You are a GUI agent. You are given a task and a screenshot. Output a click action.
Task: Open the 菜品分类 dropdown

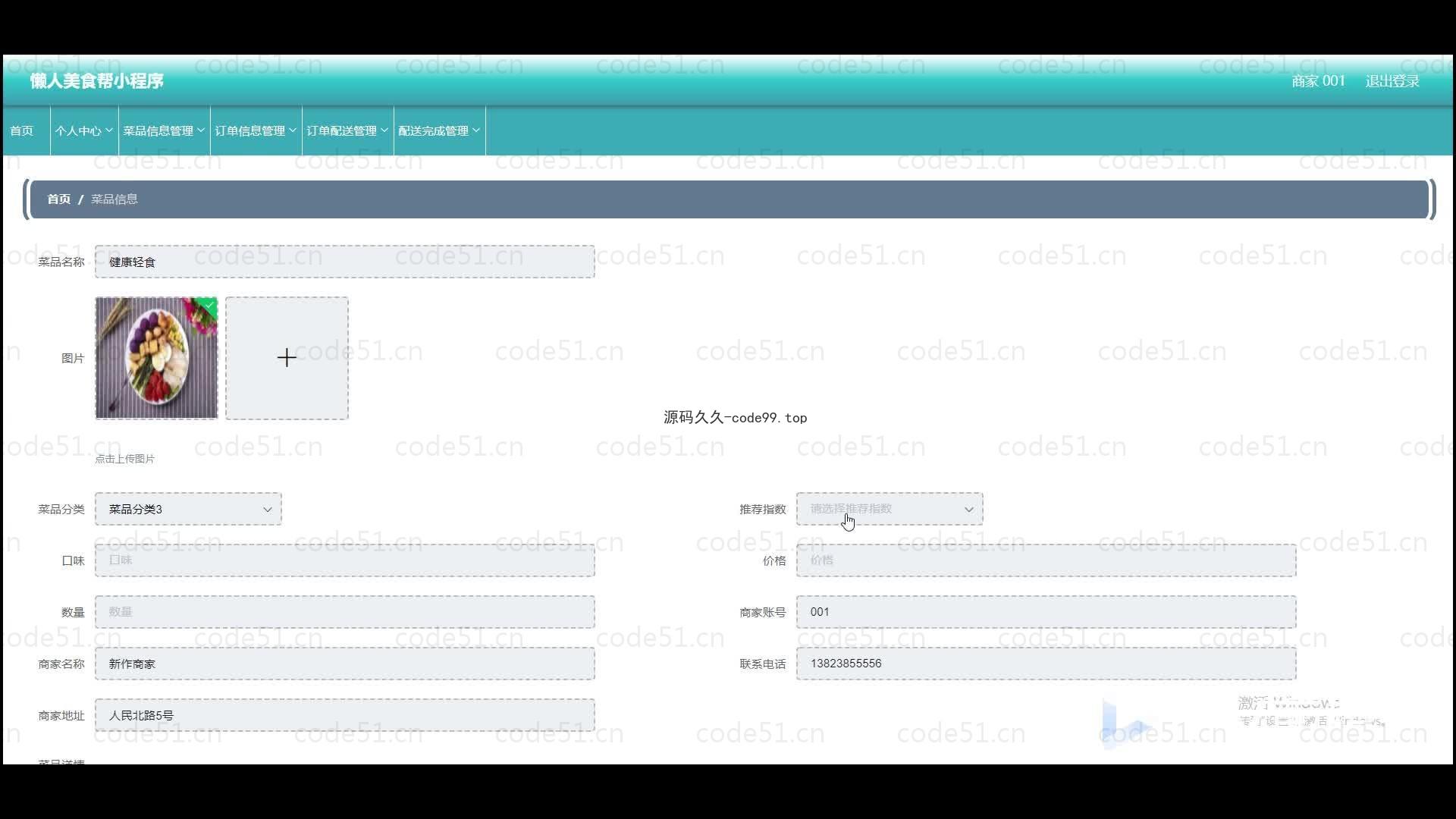[188, 509]
